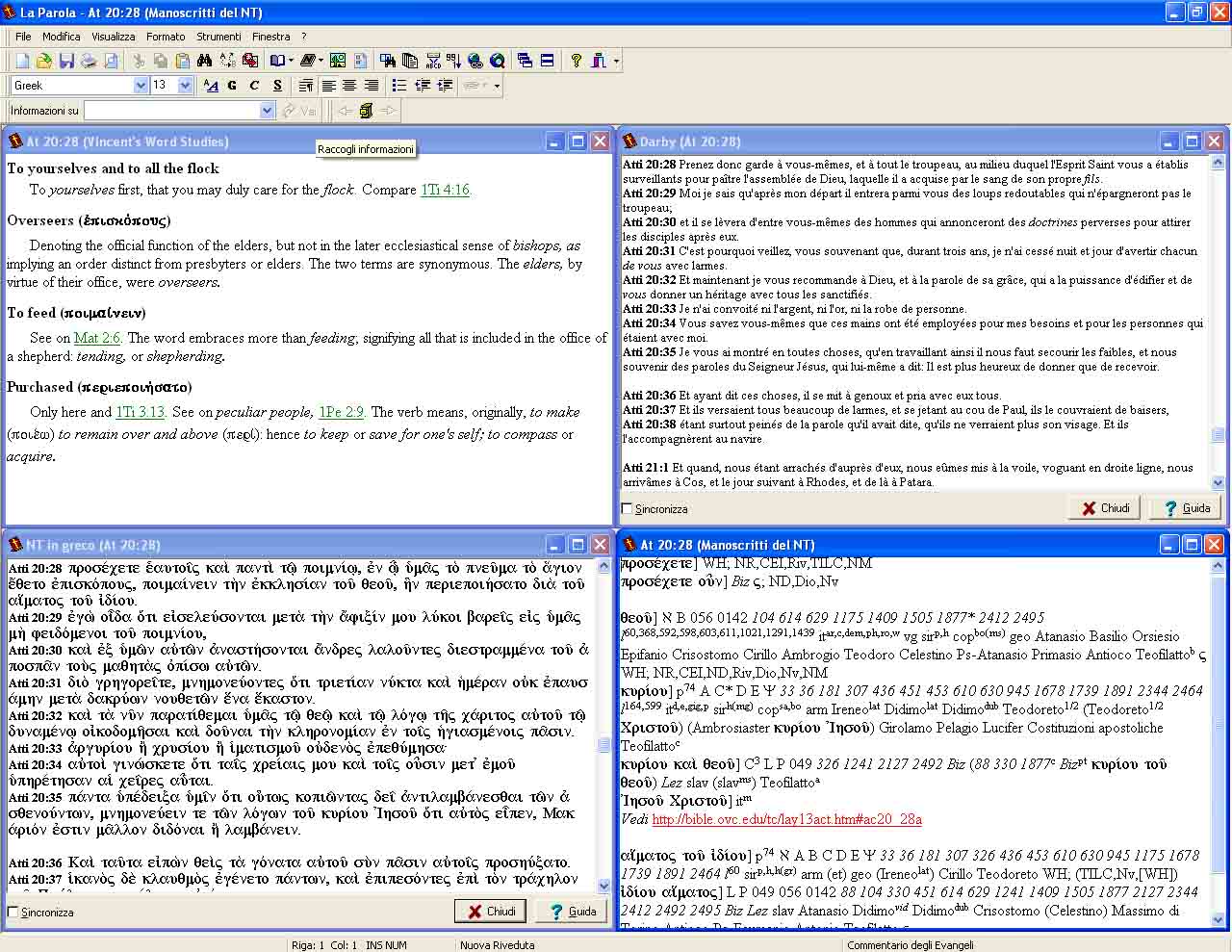Expand the Informazioni su combo box

tap(268, 111)
